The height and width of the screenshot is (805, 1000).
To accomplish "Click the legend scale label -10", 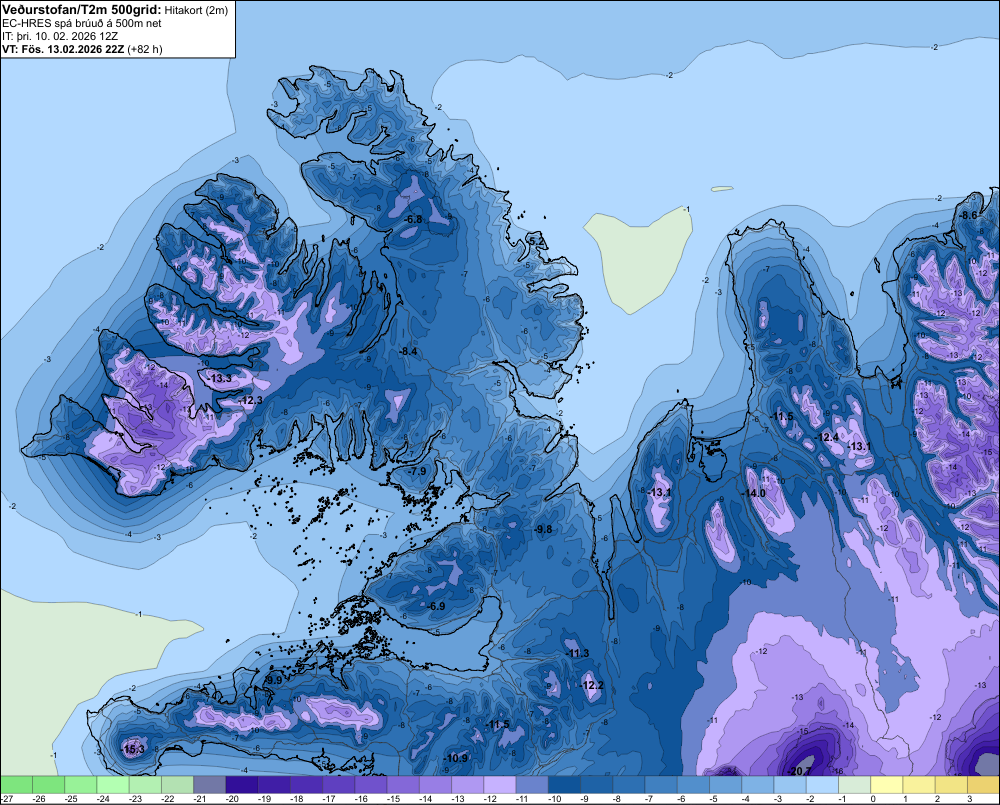I will click(554, 799).
